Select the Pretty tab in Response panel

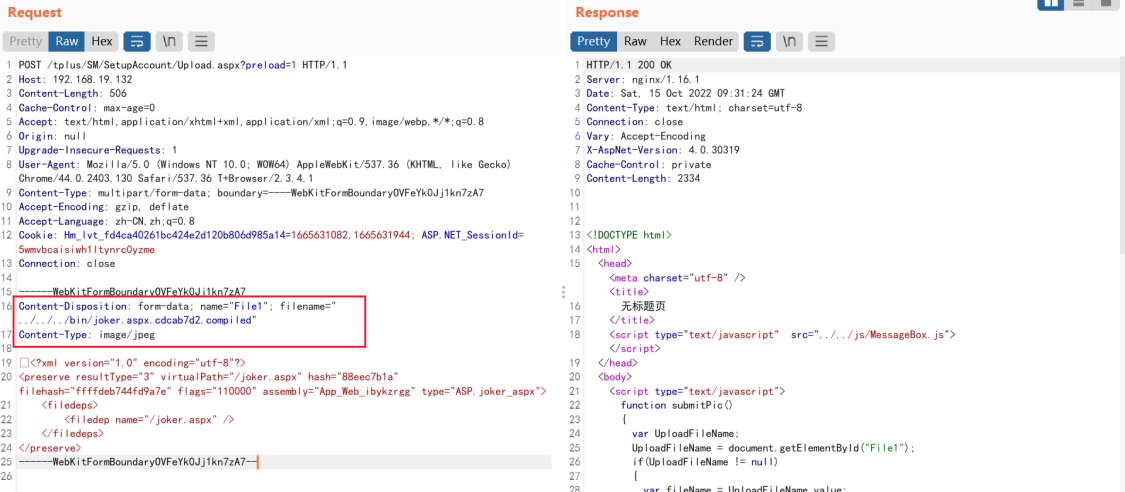pyautogui.click(x=593, y=42)
